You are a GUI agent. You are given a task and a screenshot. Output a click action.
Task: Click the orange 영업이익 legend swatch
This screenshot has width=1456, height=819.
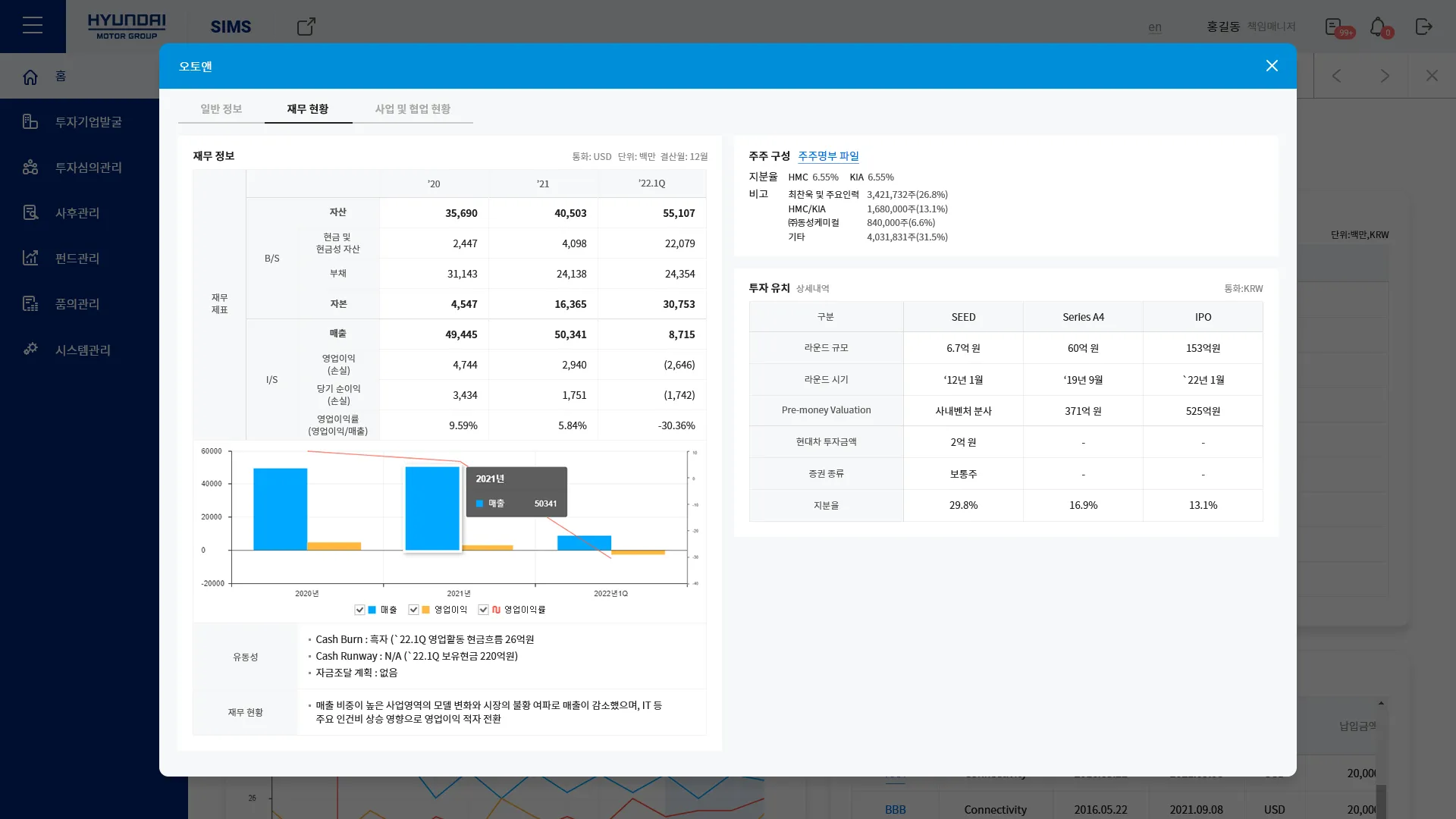[x=426, y=610]
